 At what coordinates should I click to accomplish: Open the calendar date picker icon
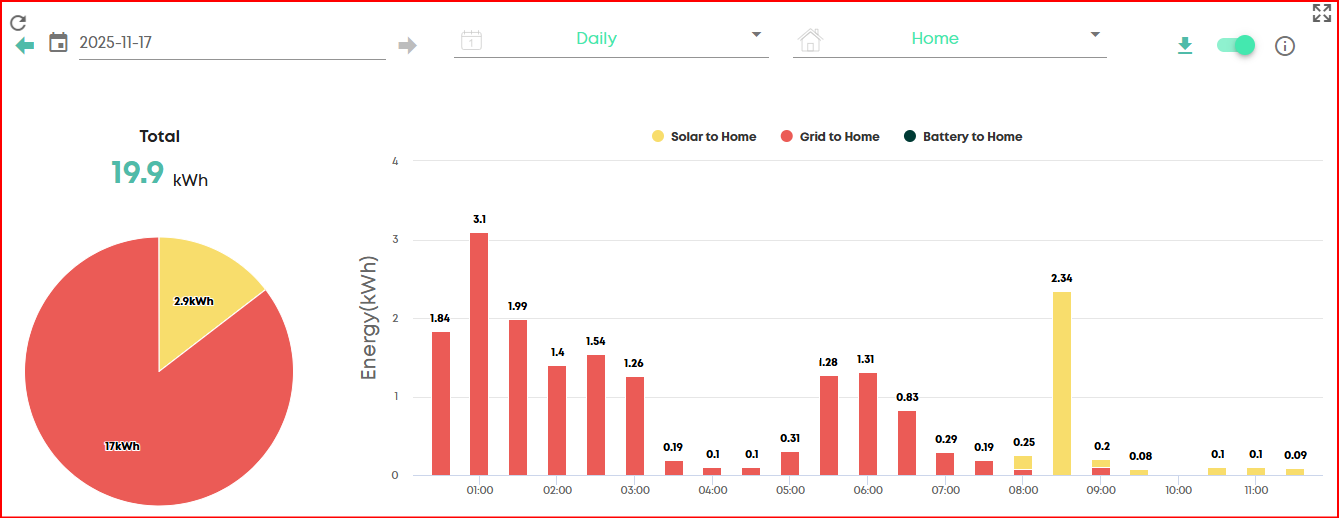pos(59,42)
